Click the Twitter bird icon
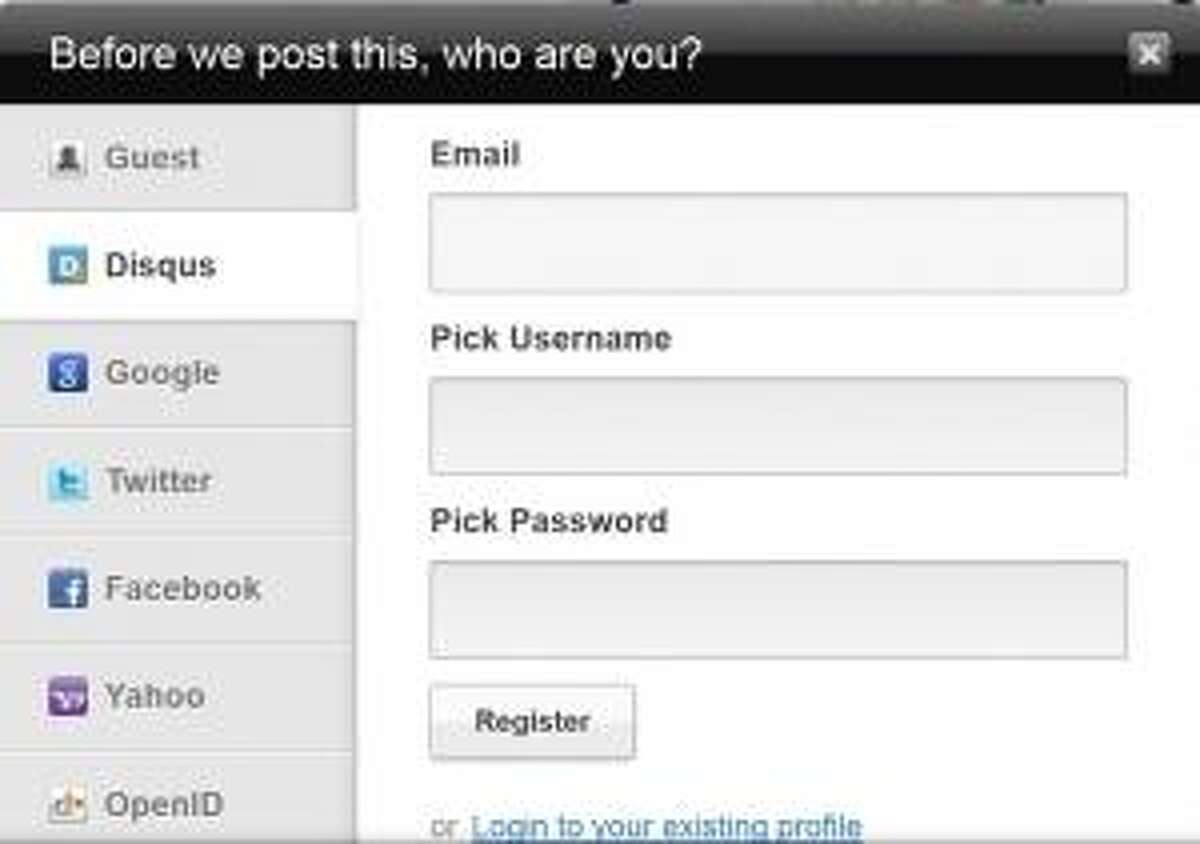This screenshot has width=1200, height=844. pyautogui.click(x=67, y=481)
